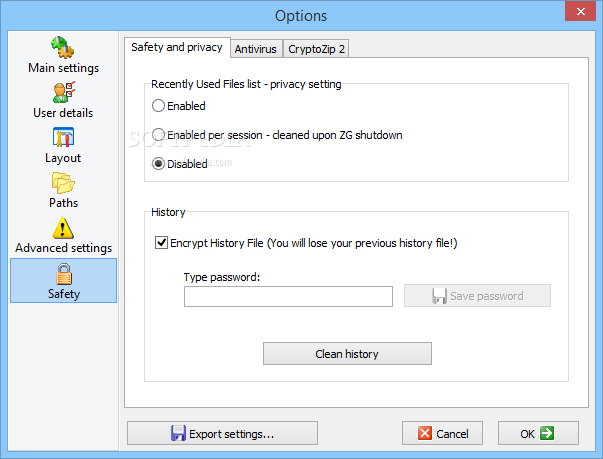This screenshot has height=459, width=603.
Task: Switch to the Antivirus tab
Action: (x=256, y=49)
